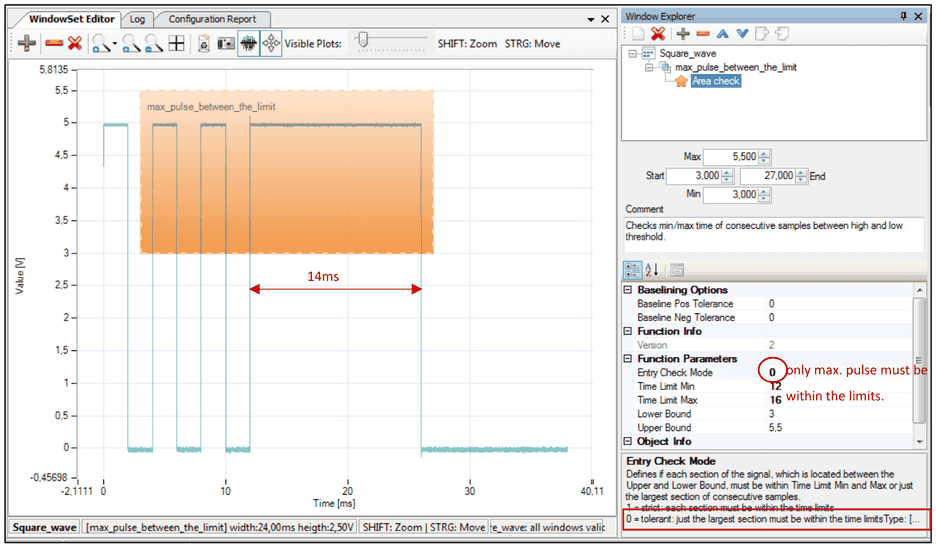Click the four-pane grid layout icon
The image size is (936, 548).
(177, 43)
